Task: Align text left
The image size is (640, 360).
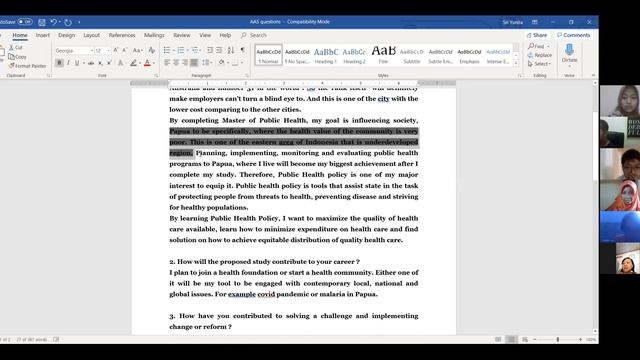Action: click(167, 63)
